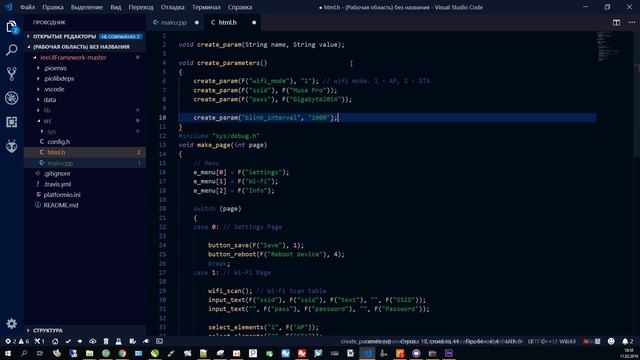Open the Выделение menu
This screenshot has width=640, height=360.
tap(87, 7)
